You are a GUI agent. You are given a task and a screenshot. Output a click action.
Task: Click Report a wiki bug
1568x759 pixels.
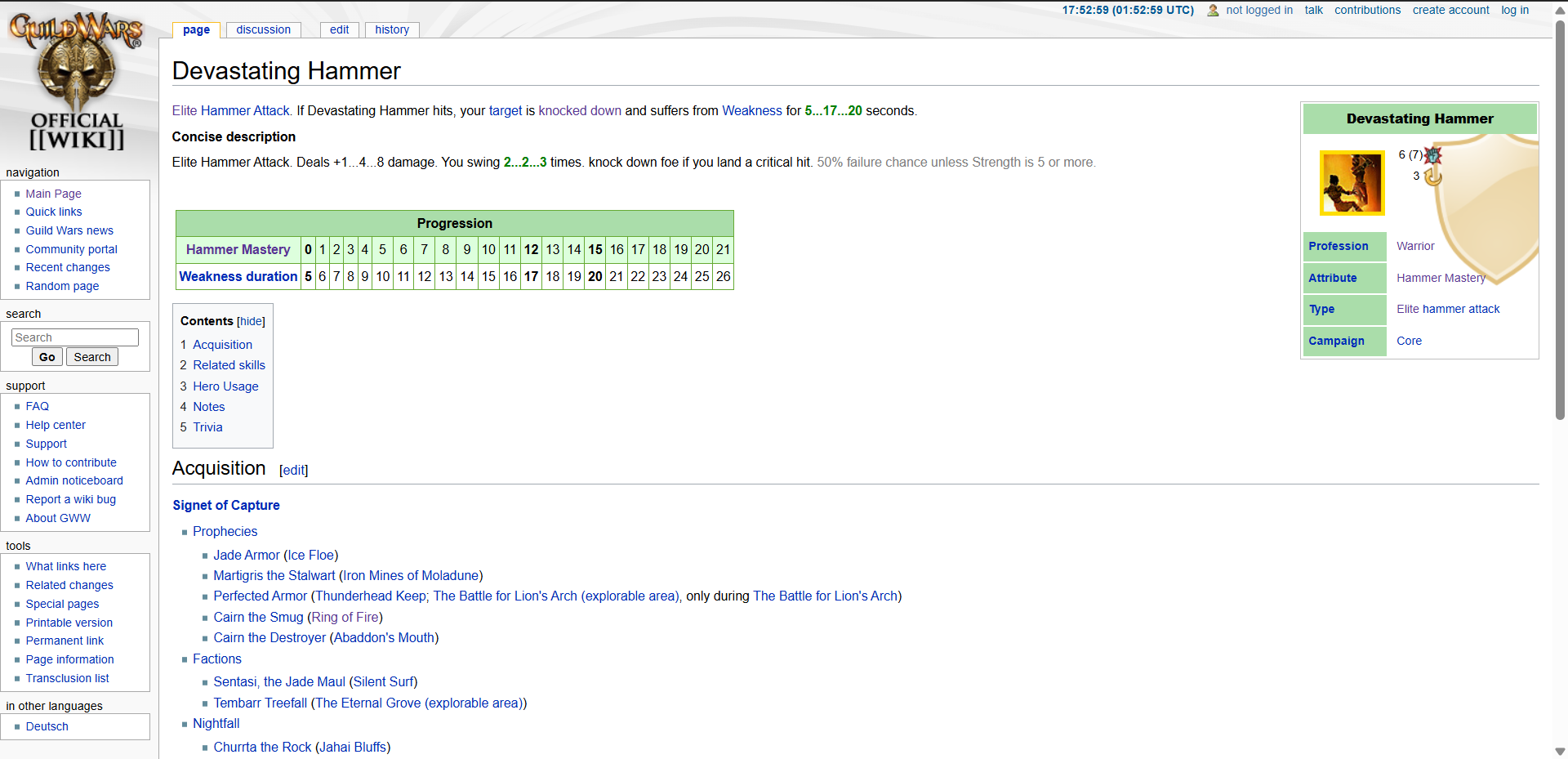(70, 499)
